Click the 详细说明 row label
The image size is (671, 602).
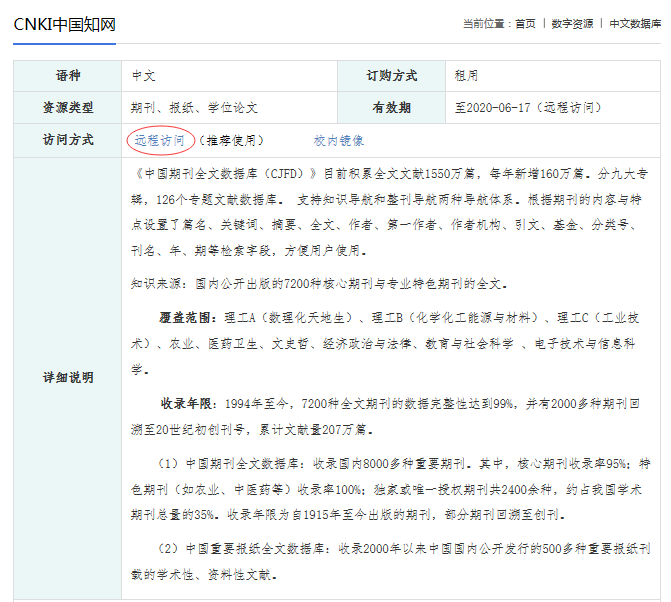click(68, 378)
